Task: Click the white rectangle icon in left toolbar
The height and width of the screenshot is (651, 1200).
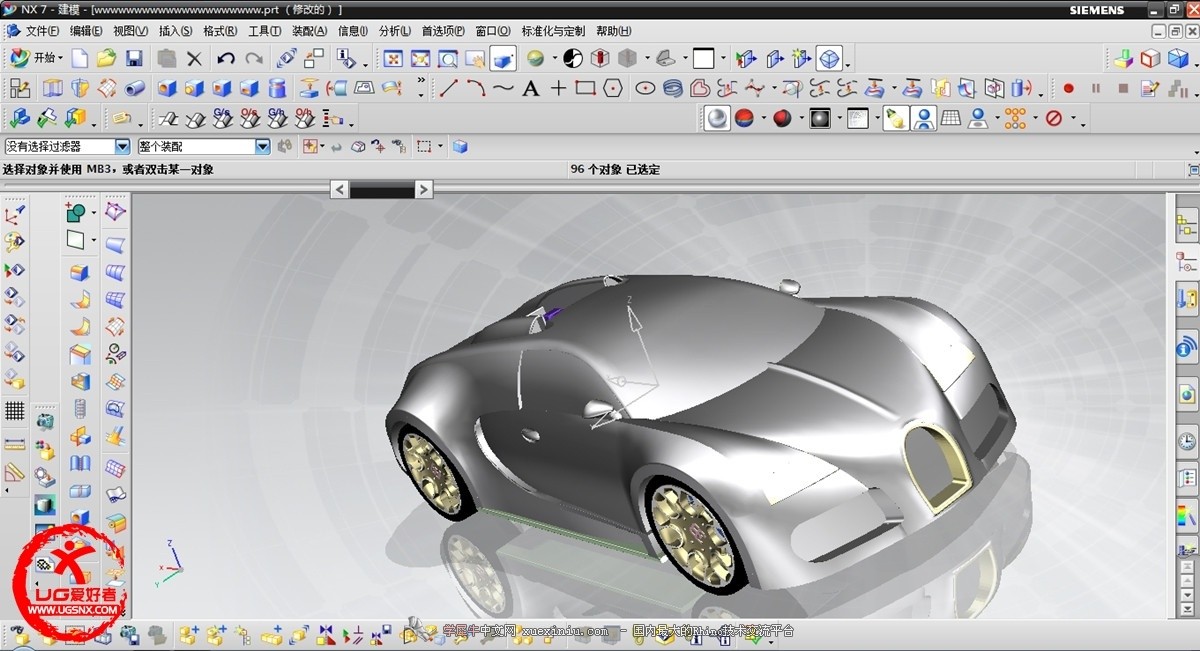Action: pos(76,240)
